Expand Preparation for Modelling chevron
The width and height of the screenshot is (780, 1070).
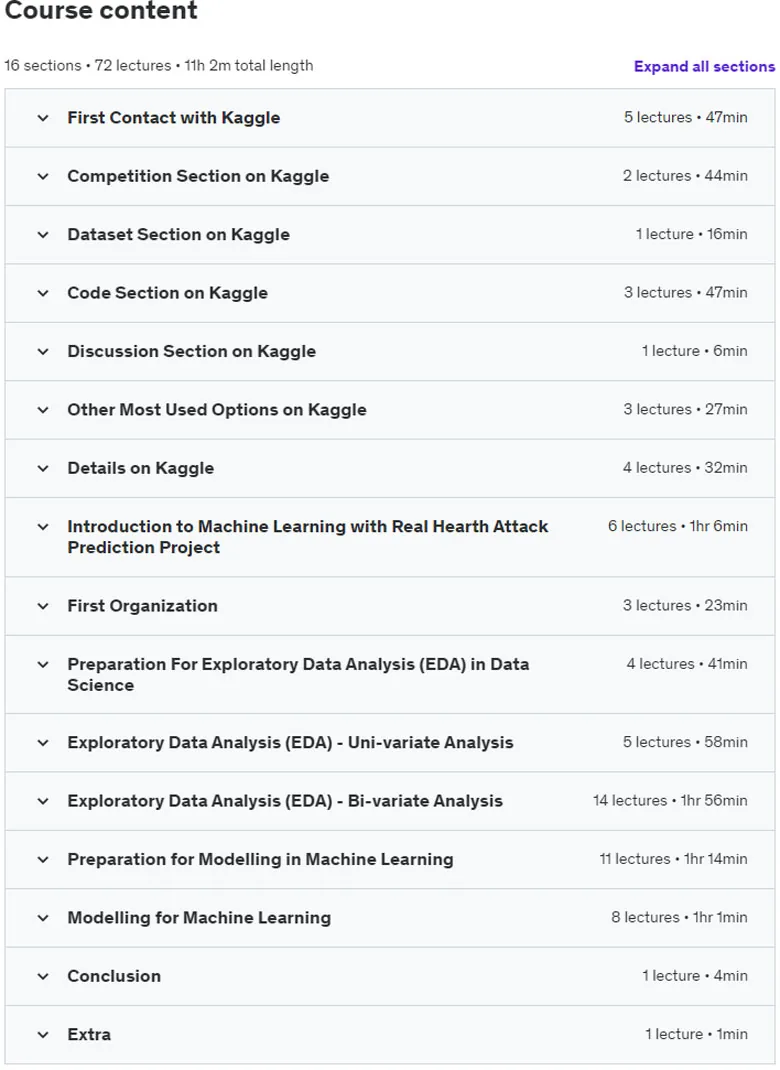coord(43,859)
